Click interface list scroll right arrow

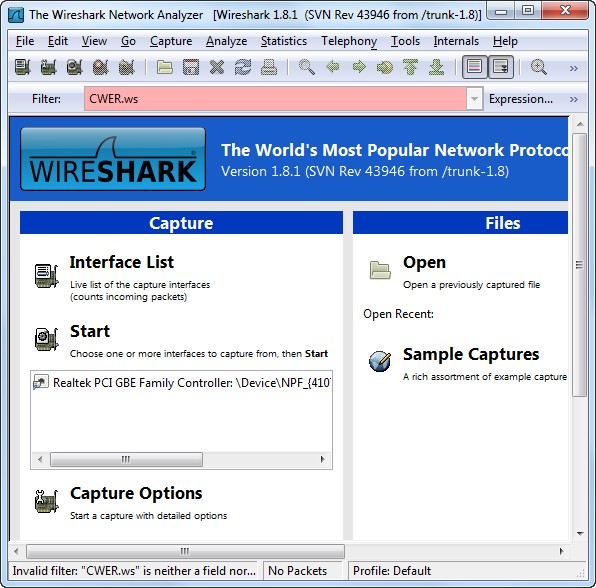tap(322, 459)
